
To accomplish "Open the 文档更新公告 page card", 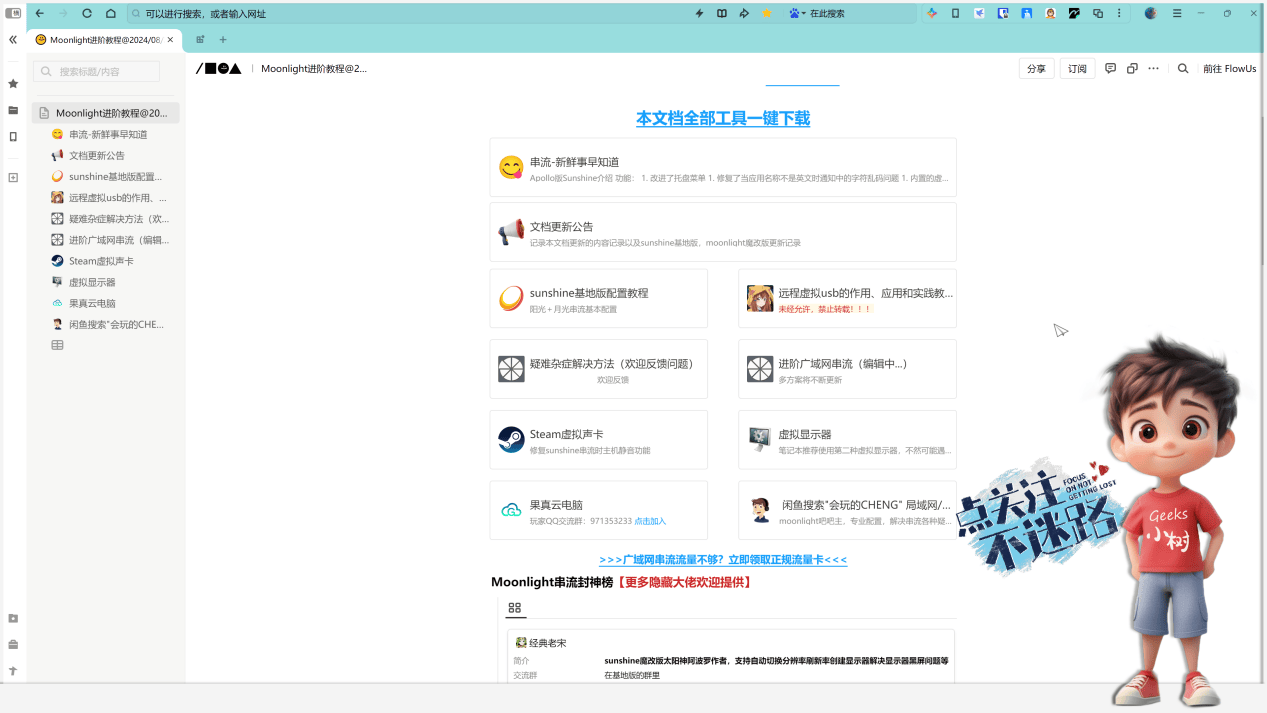I will pos(723,233).
